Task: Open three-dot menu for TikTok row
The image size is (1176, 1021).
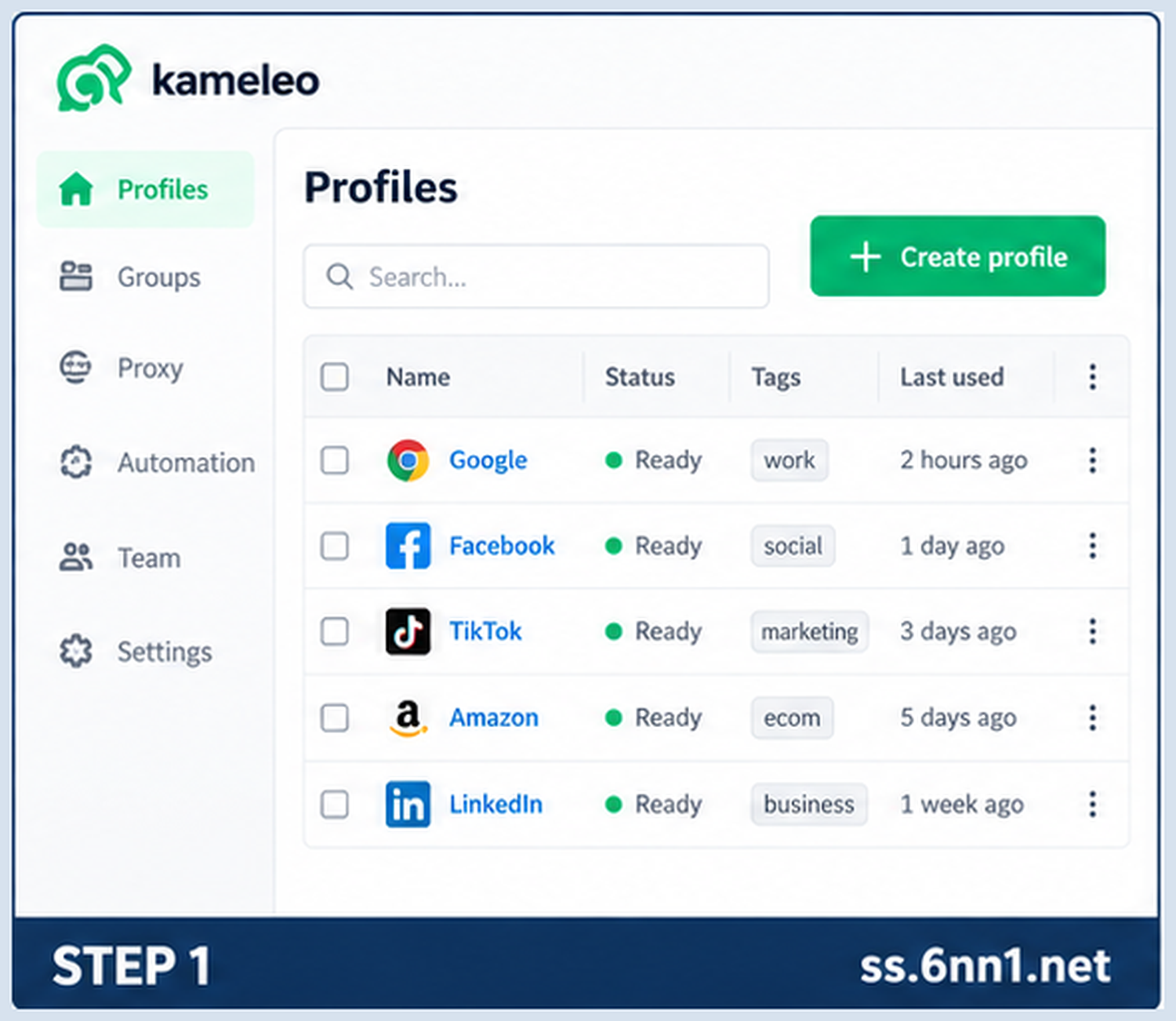Action: [x=1092, y=631]
